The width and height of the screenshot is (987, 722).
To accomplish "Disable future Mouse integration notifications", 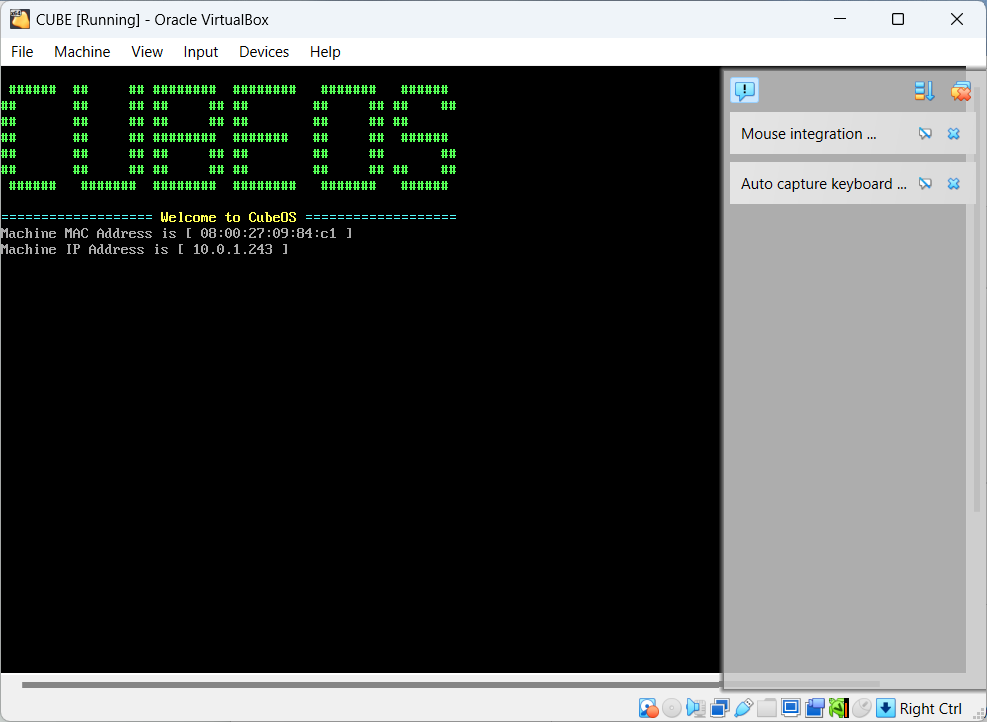I will coord(926,134).
